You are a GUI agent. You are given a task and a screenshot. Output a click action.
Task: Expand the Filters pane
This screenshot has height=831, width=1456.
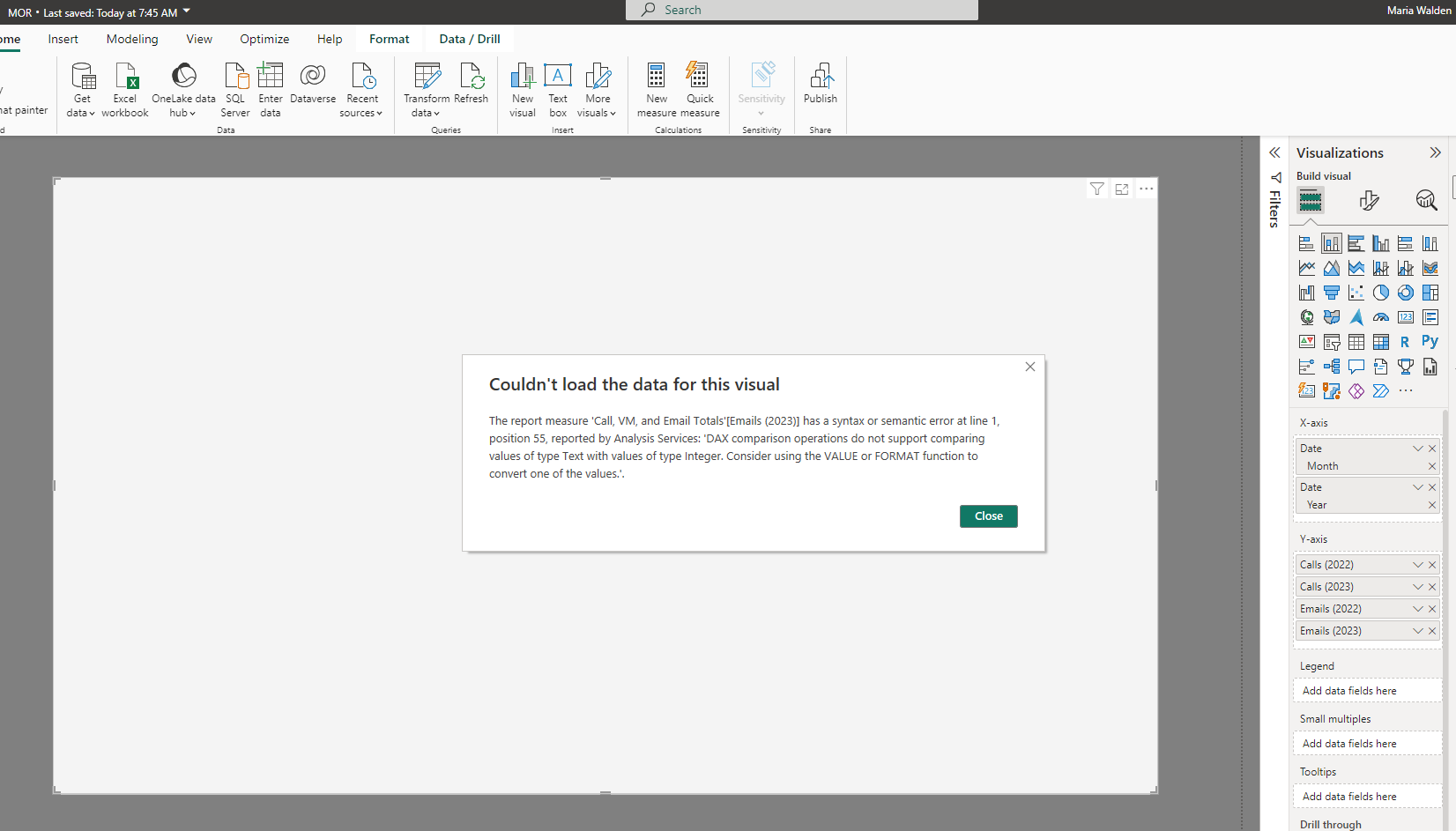[x=1274, y=152]
